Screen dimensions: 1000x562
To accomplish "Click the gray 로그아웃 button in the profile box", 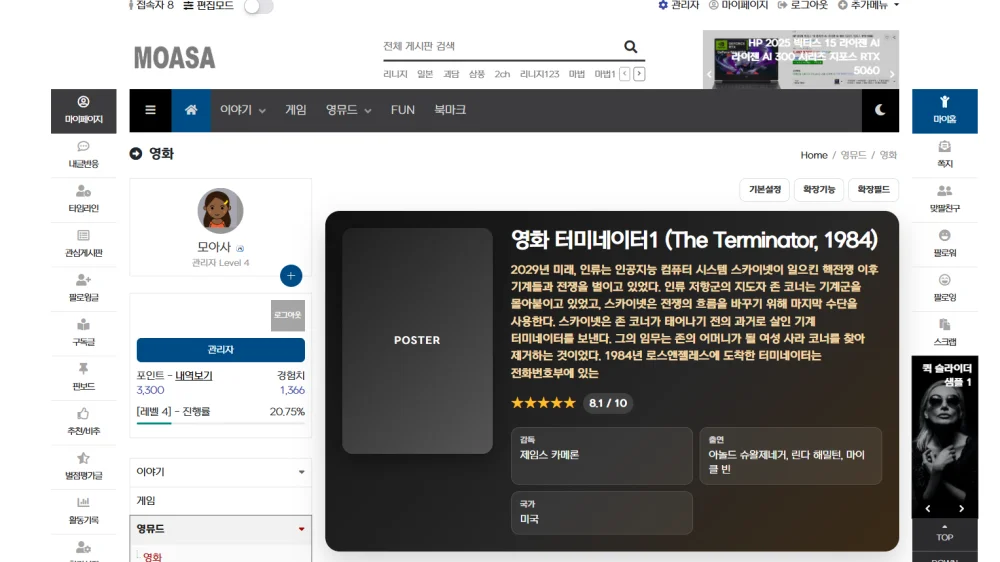I will (x=288, y=315).
